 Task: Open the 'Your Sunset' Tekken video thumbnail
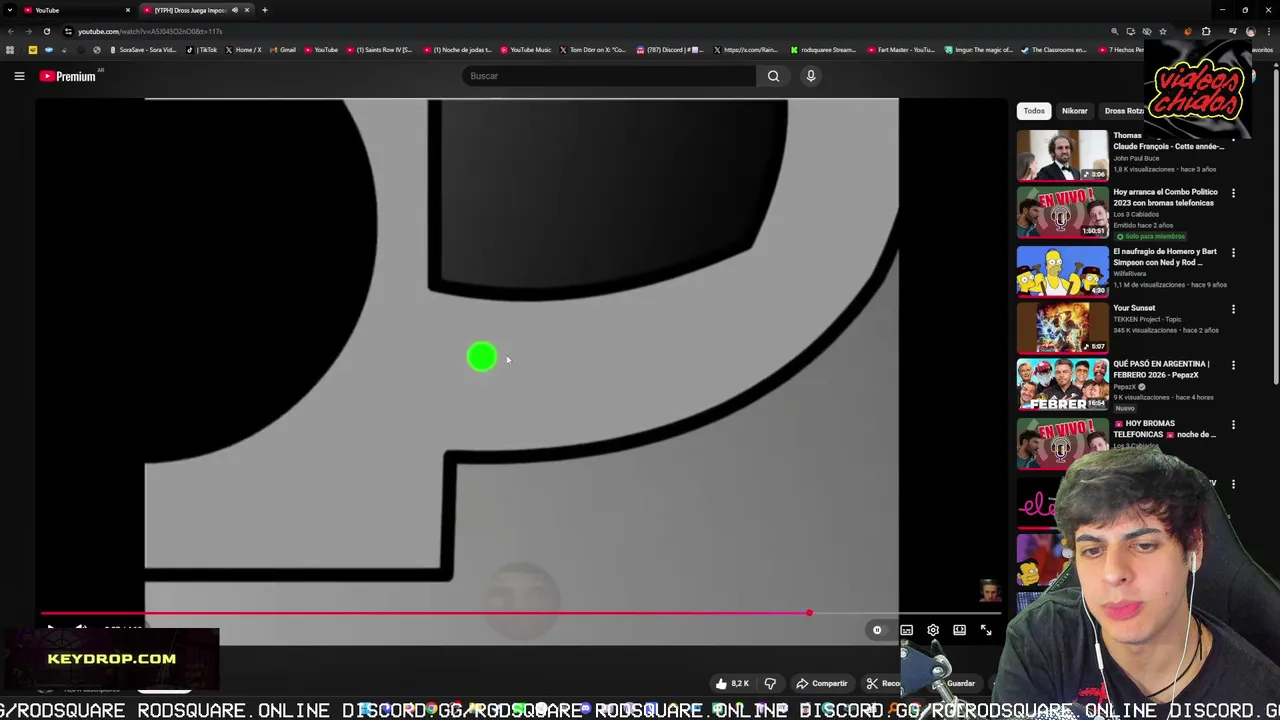[1062, 328]
